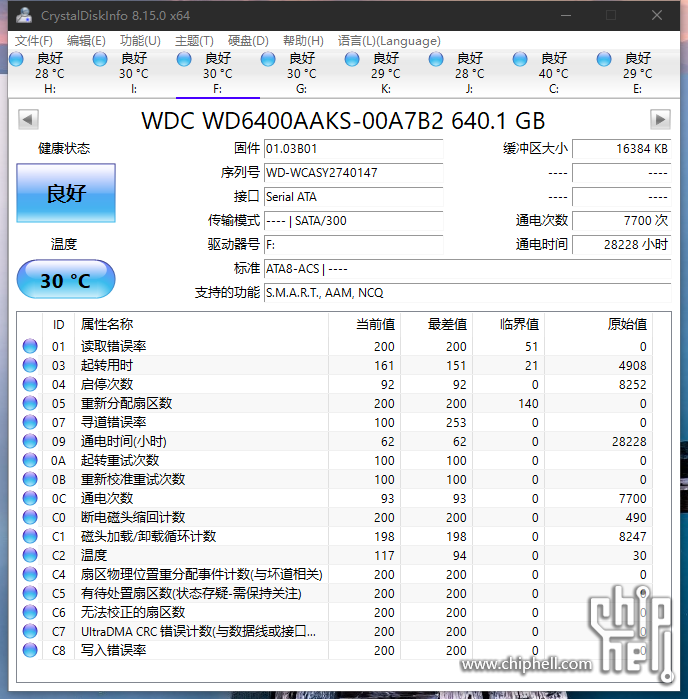Image resolution: width=688 pixels, height=699 pixels.
Task: Click the status orb for attribute C5
Action: pyautogui.click(x=30, y=593)
